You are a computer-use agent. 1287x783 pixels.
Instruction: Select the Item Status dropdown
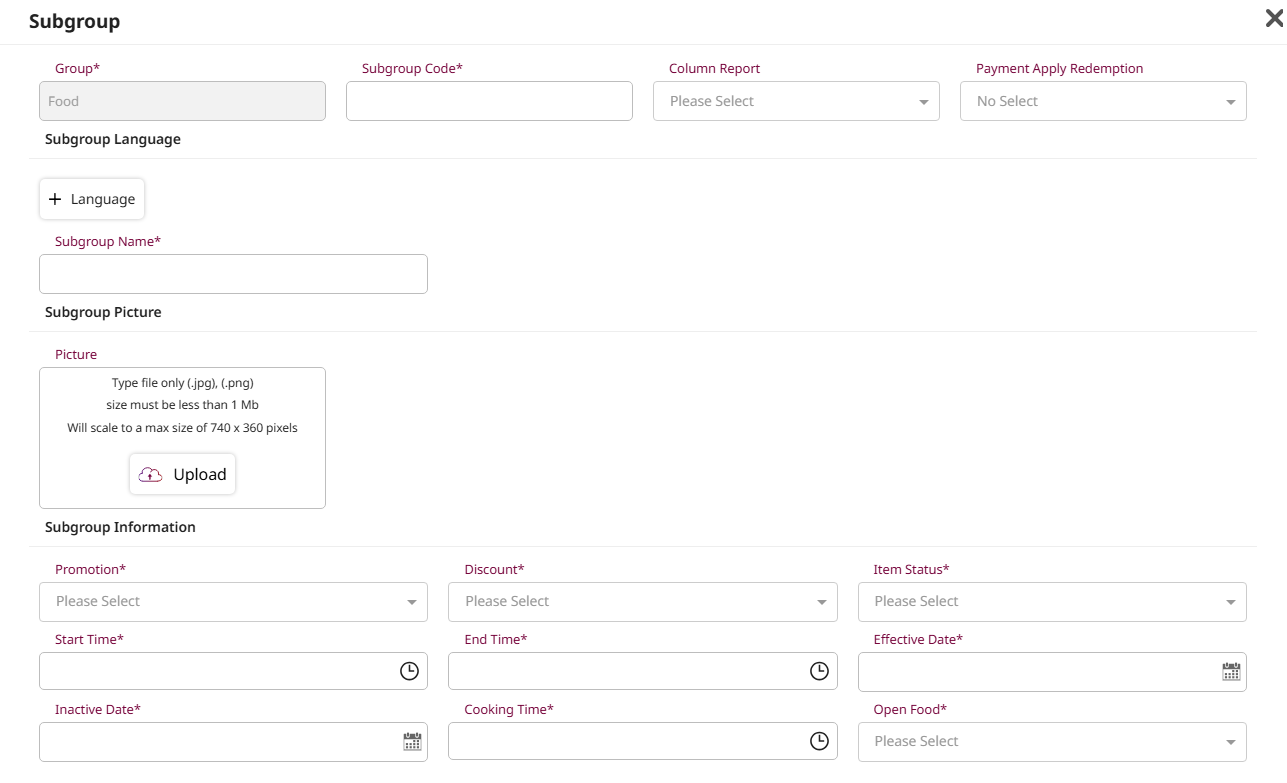1051,601
